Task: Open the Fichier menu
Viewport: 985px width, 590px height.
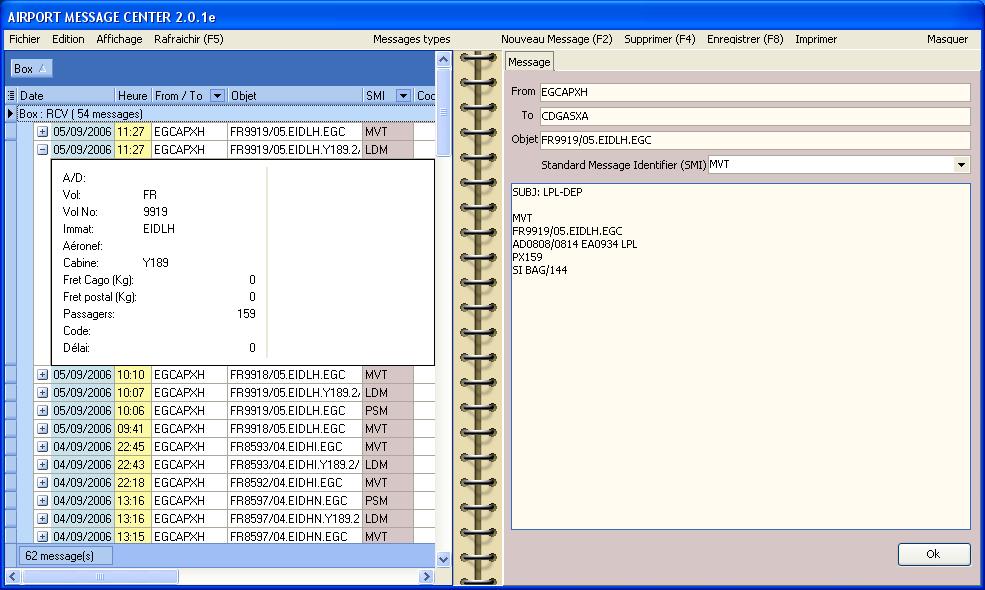Action: (24, 40)
